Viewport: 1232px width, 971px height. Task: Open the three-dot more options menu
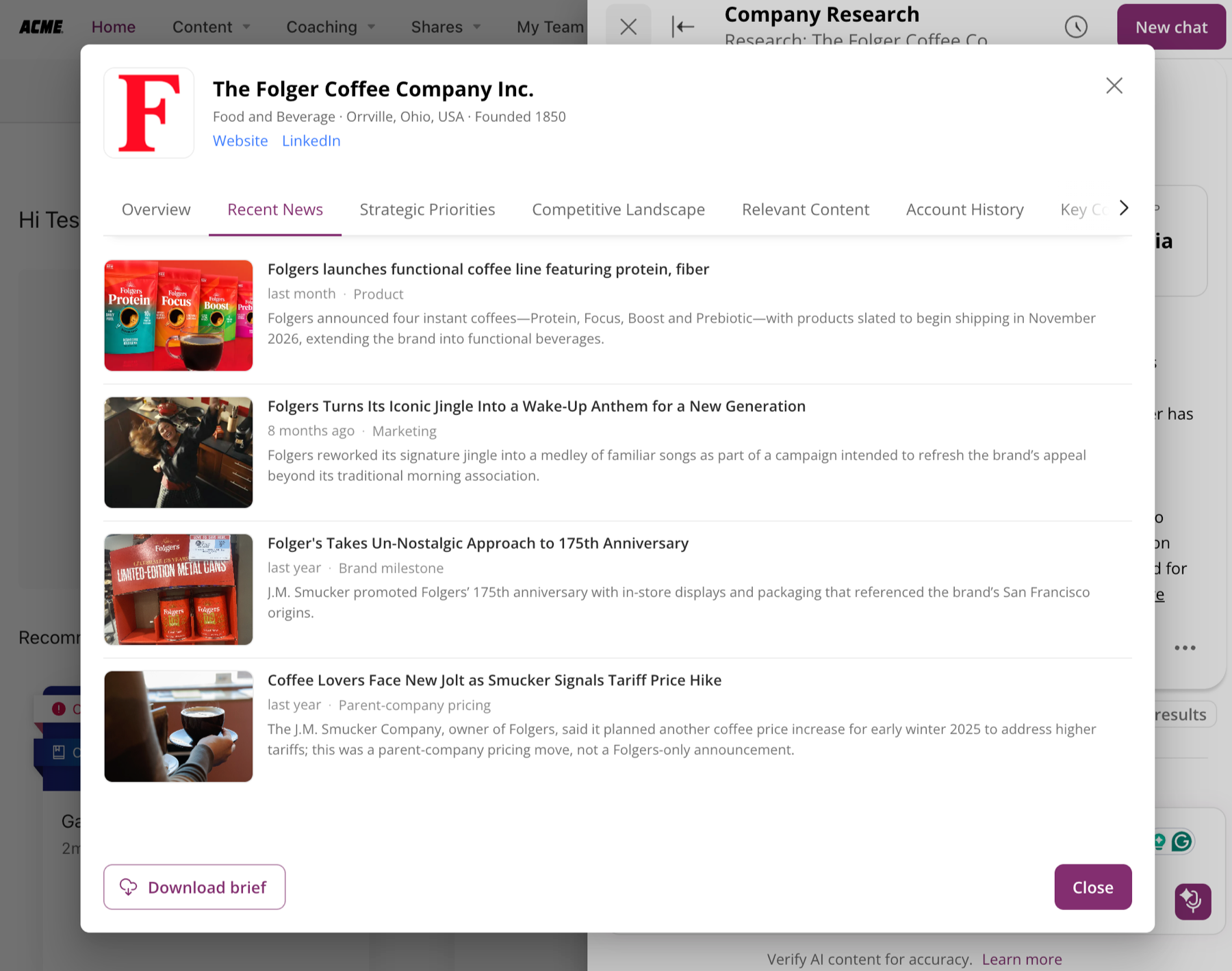pos(1185,648)
